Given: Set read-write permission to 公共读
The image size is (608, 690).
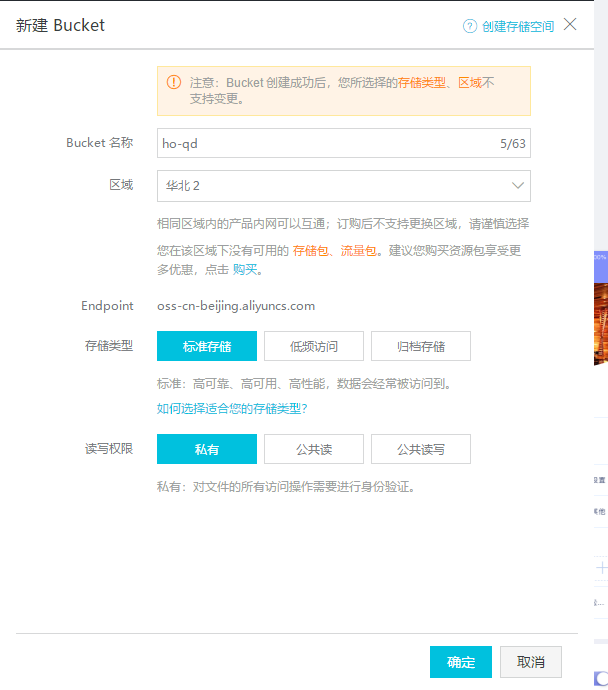Looking at the screenshot, I should 314,449.
